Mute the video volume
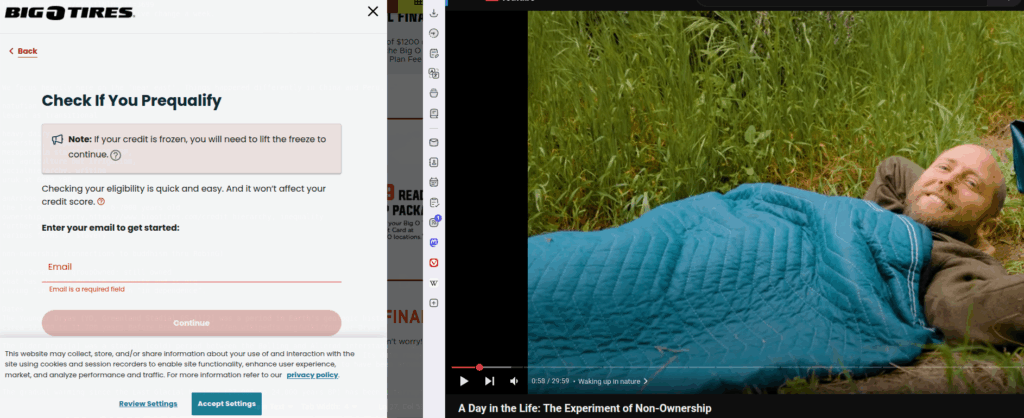The height and width of the screenshot is (418, 1024). pyautogui.click(x=515, y=381)
